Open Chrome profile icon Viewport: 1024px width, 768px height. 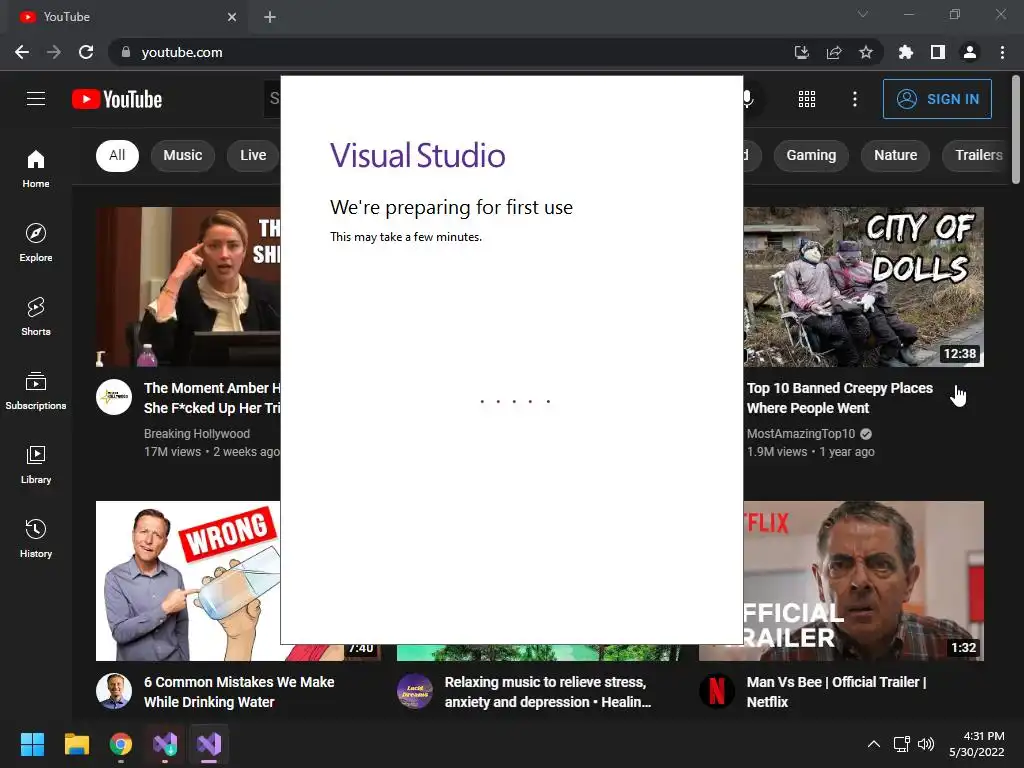point(970,52)
